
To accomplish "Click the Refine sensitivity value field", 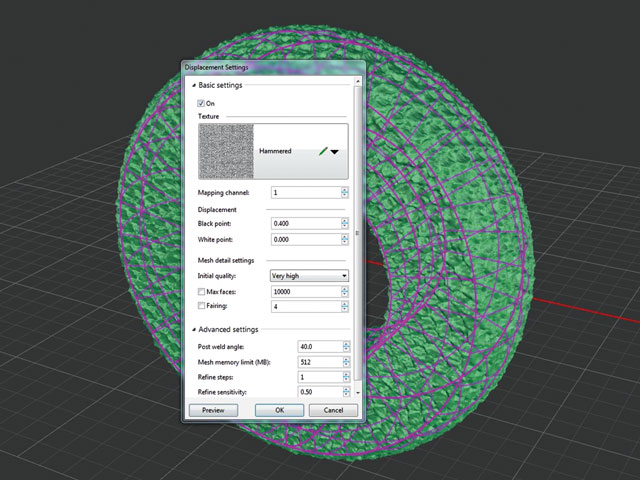I will pyautogui.click(x=320, y=392).
